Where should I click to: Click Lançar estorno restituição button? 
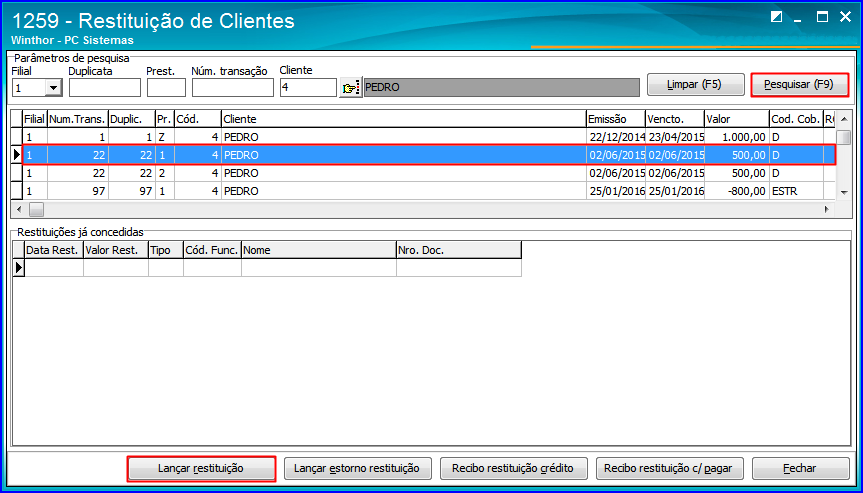click(357, 468)
